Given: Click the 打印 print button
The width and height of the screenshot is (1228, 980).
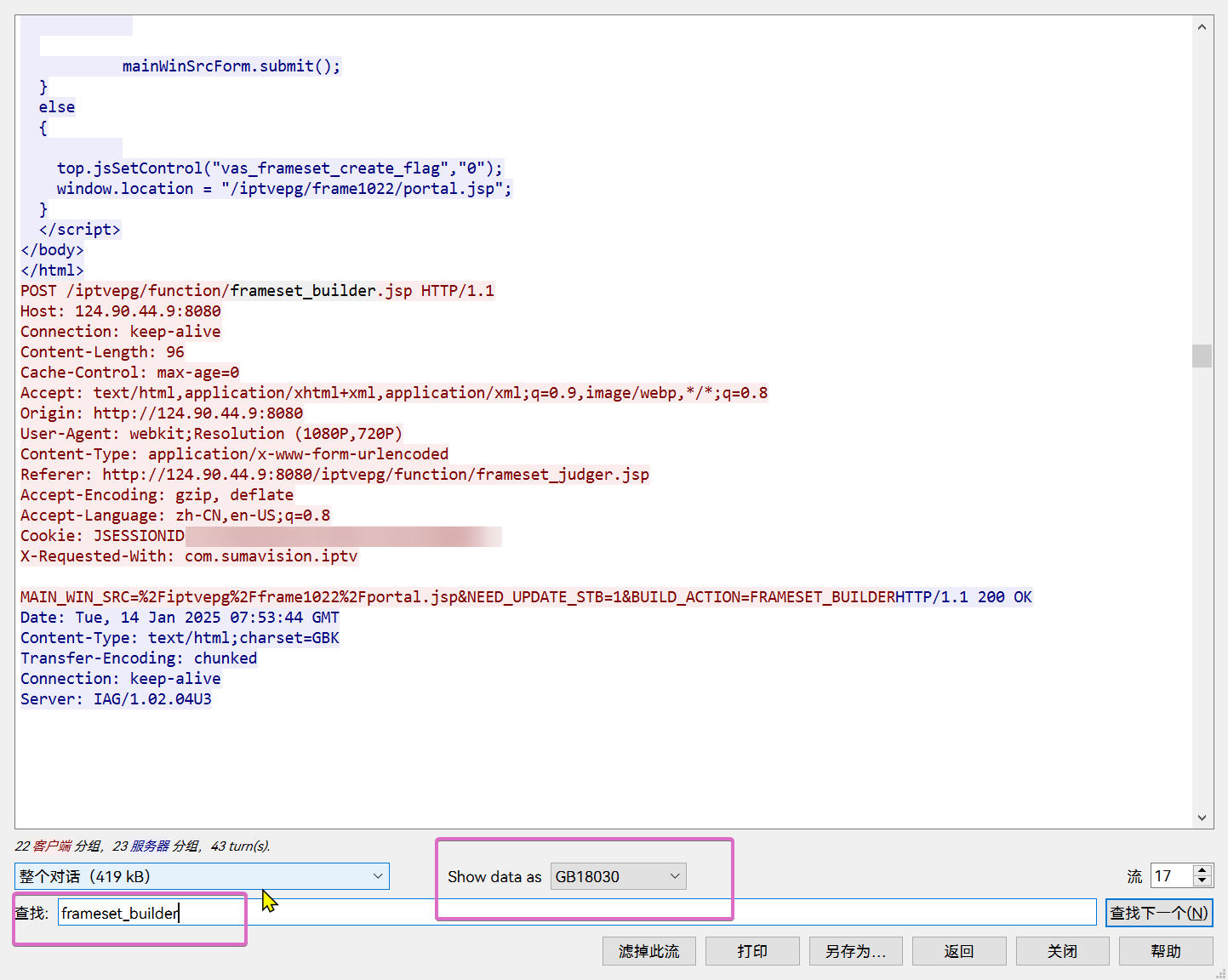Looking at the screenshot, I should (x=752, y=951).
